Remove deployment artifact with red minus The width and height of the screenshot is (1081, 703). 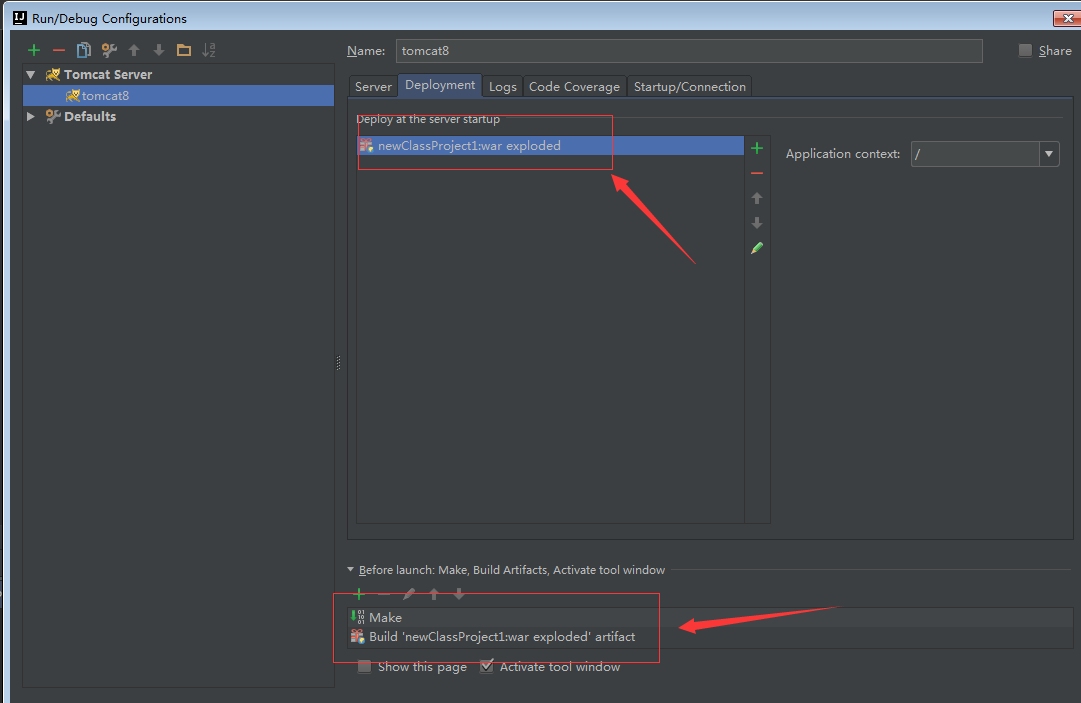click(x=757, y=173)
